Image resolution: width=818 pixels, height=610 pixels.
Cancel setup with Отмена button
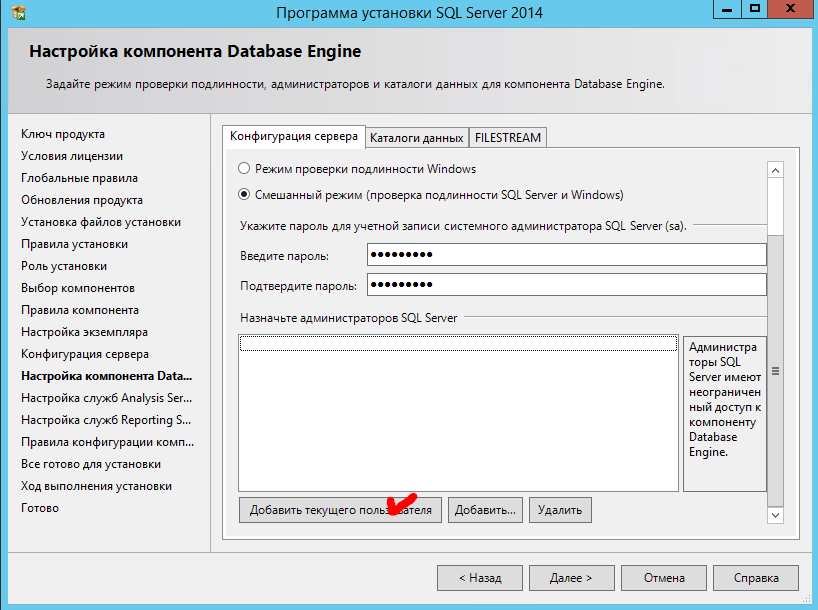pos(663,577)
